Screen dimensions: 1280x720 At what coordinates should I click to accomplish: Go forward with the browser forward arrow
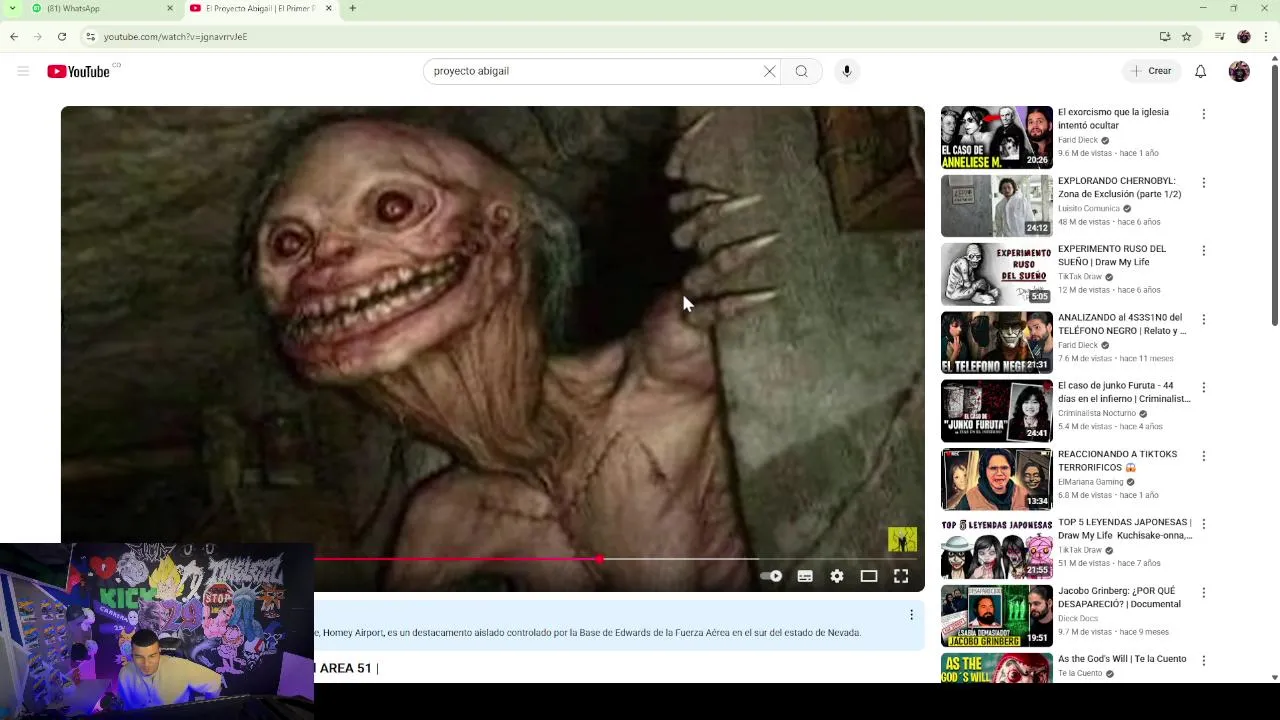(38, 37)
